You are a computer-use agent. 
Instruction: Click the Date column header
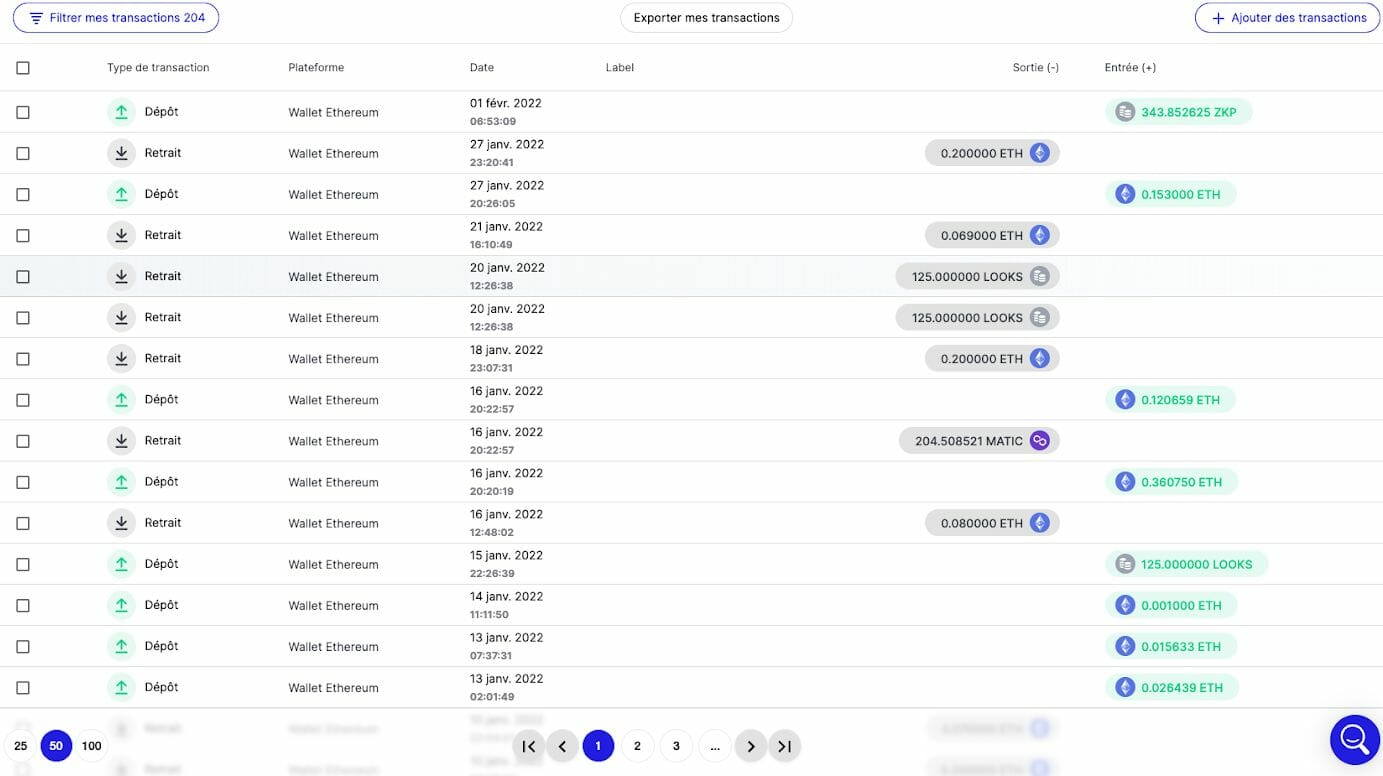click(482, 68)
